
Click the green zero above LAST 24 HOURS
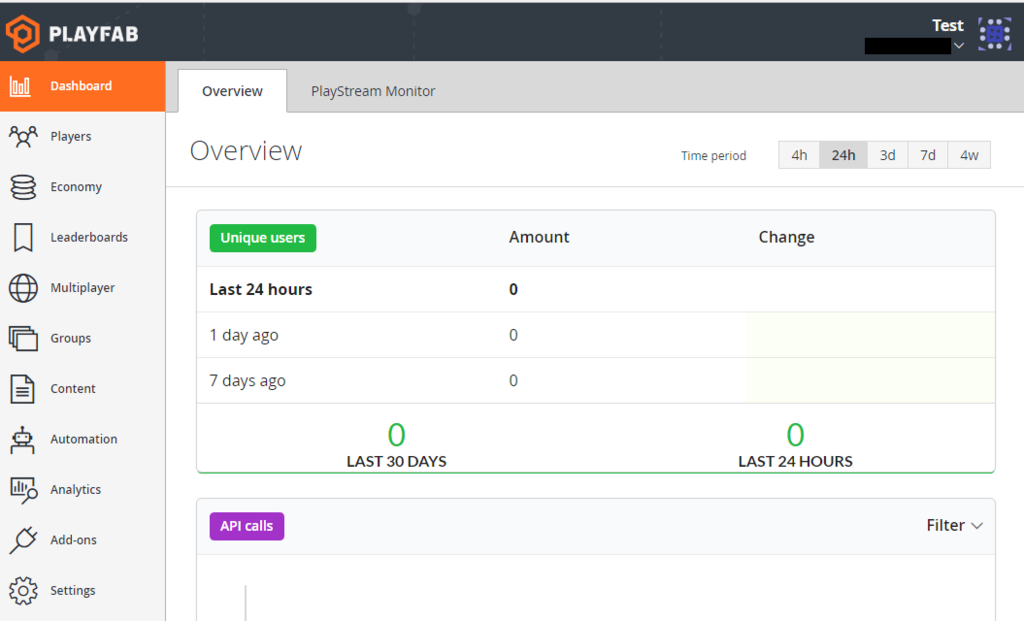point(795,435)
